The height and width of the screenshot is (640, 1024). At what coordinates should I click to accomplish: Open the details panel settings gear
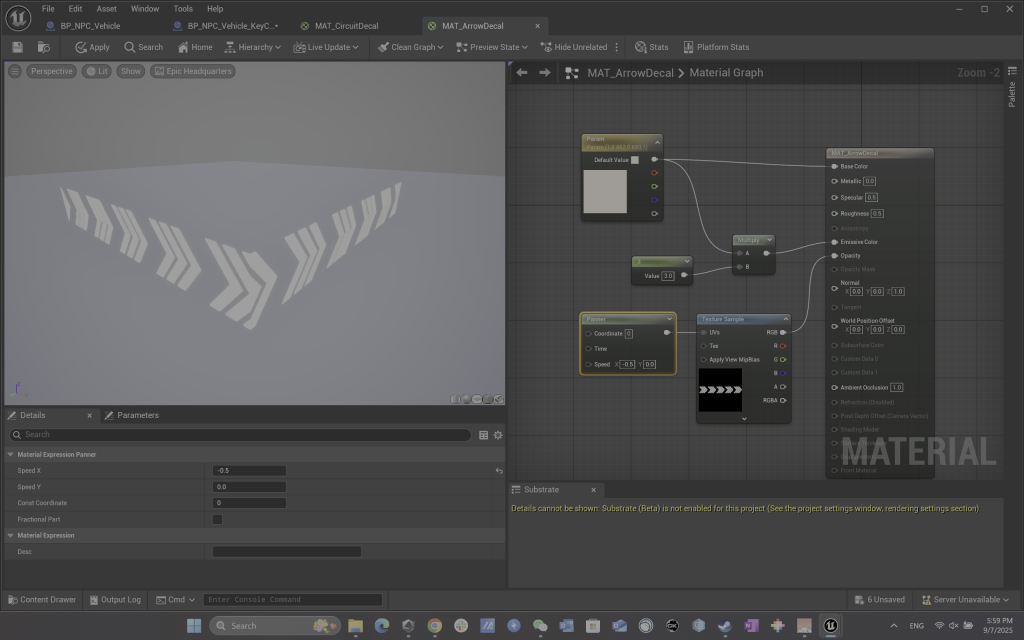click(x=498, y=435)
